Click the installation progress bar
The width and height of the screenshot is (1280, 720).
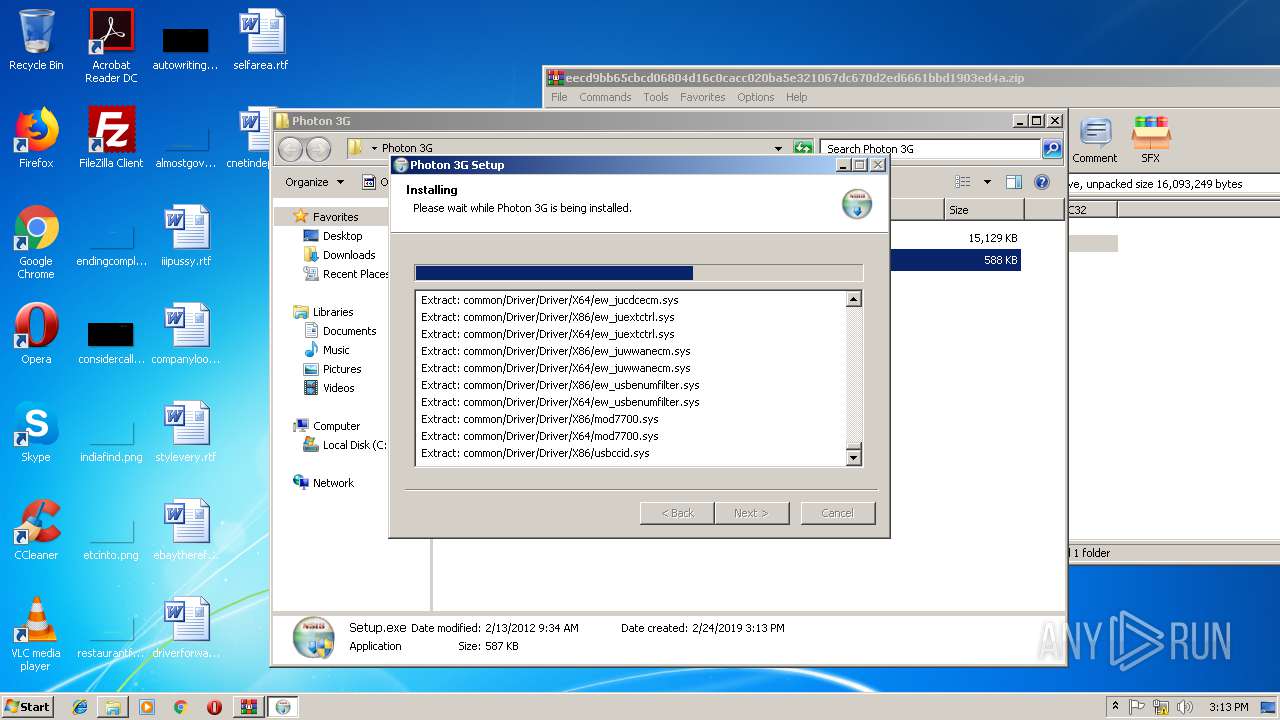(638, 273)
